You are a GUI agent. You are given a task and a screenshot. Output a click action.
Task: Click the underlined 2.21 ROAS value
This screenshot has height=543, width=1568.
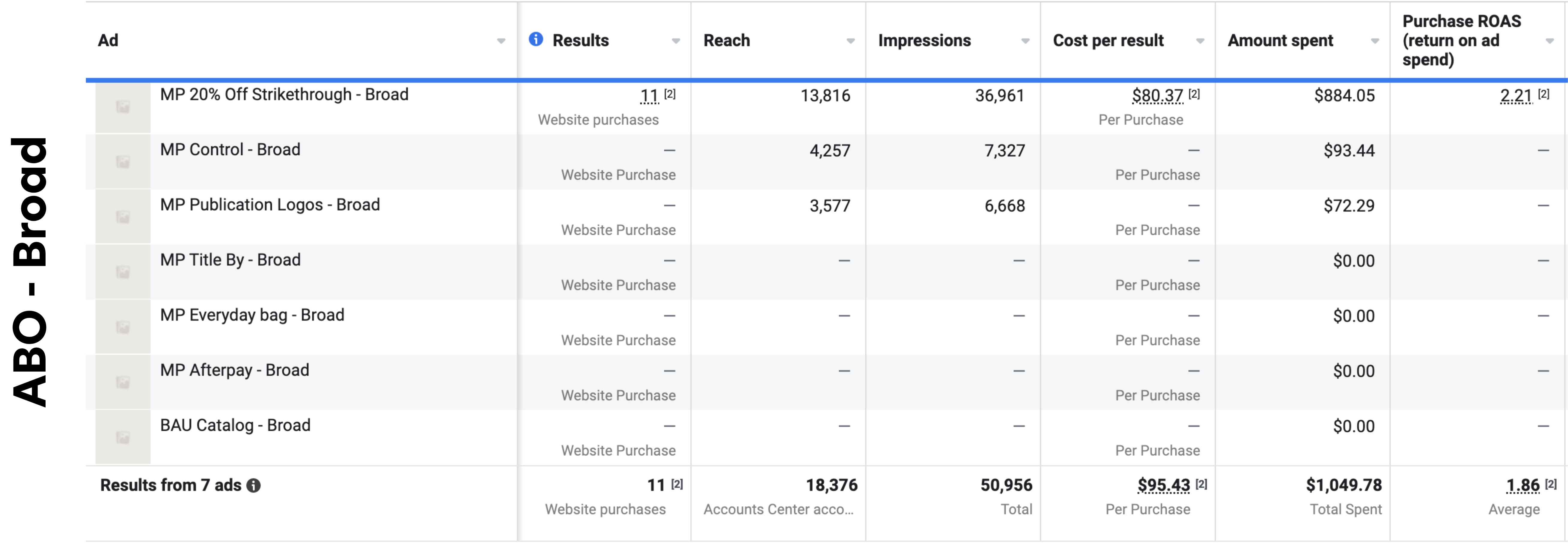tap(1516, 96)
